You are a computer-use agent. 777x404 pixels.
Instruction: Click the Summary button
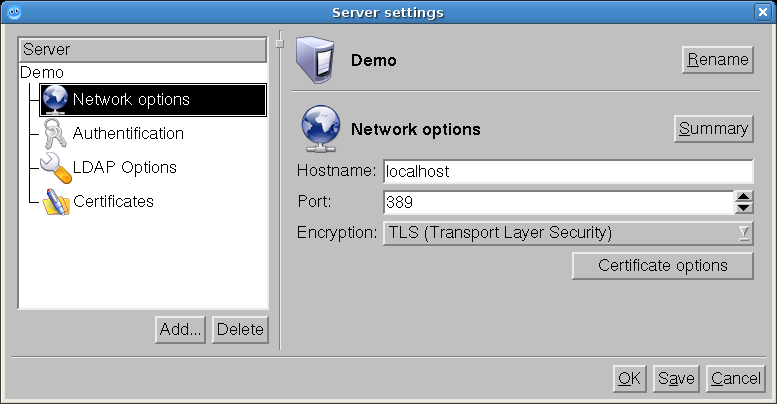tap(713, 129)
